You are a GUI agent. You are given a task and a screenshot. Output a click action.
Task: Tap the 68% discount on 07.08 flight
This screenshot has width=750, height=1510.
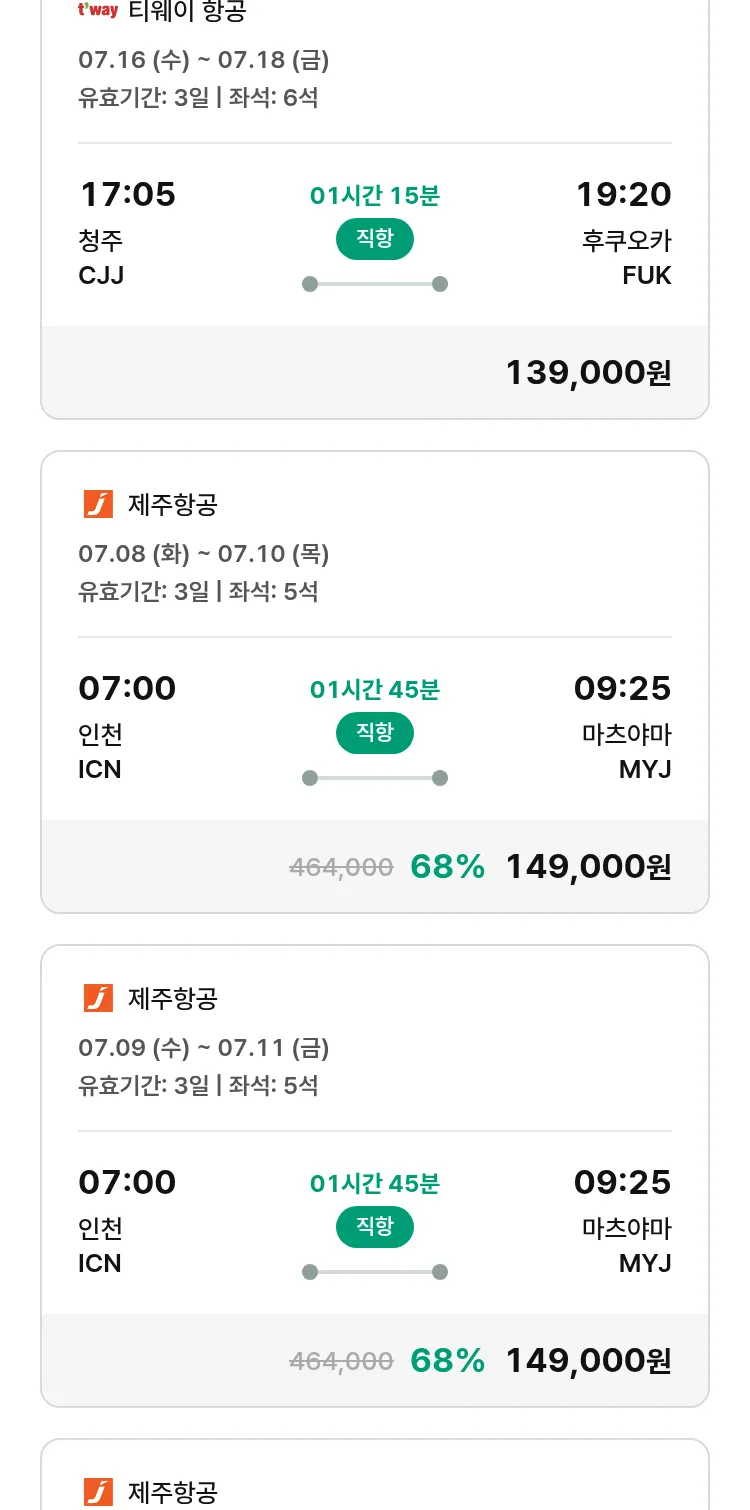[x=448, y=866]
